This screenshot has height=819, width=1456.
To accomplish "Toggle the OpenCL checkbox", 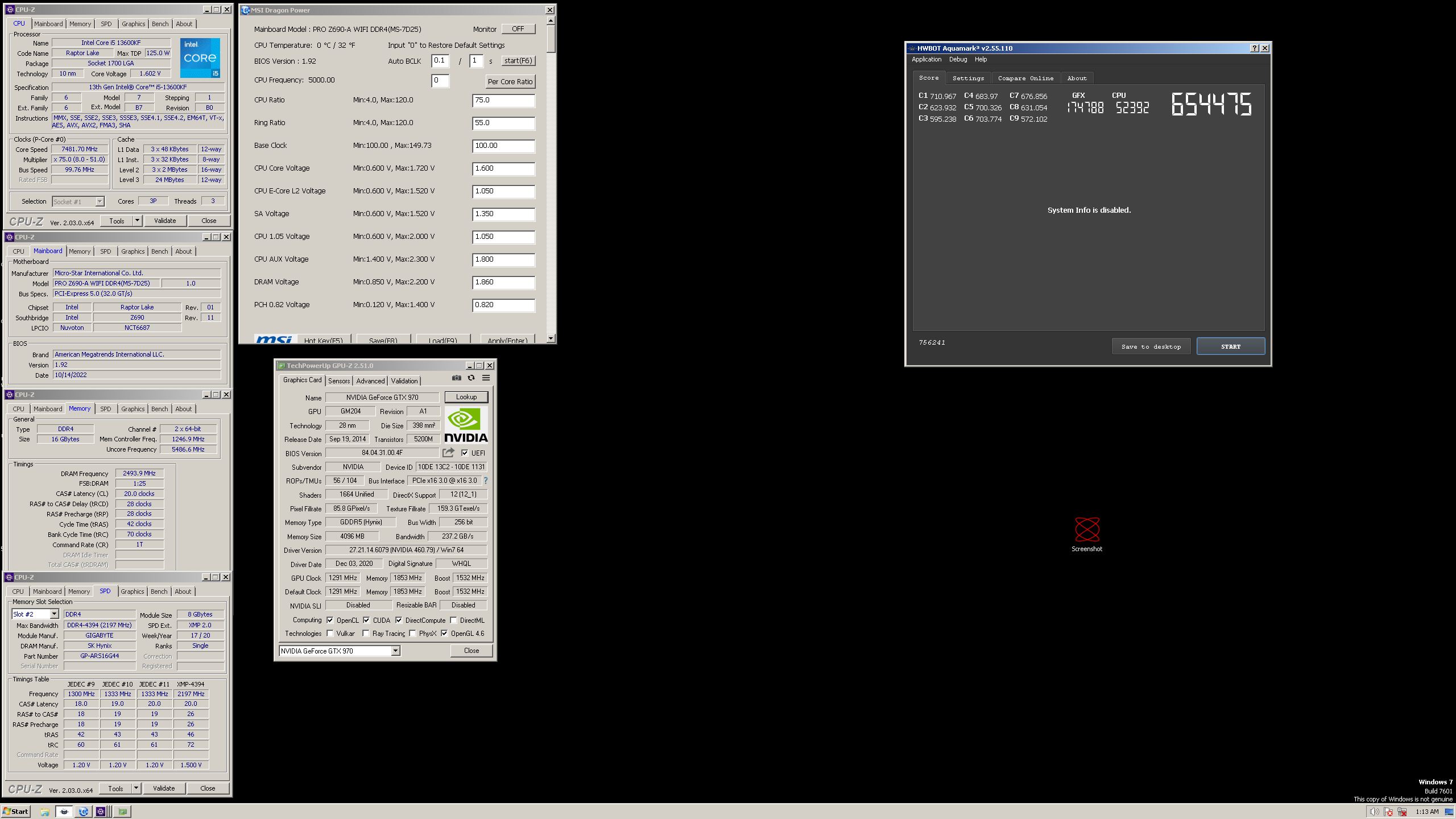I will [330, 621].
